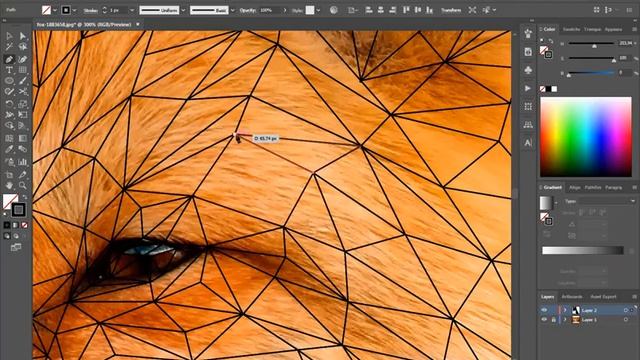Switch to the Swatches panel tab
This screenshot has width=640, height=360.
pos(571,29)
